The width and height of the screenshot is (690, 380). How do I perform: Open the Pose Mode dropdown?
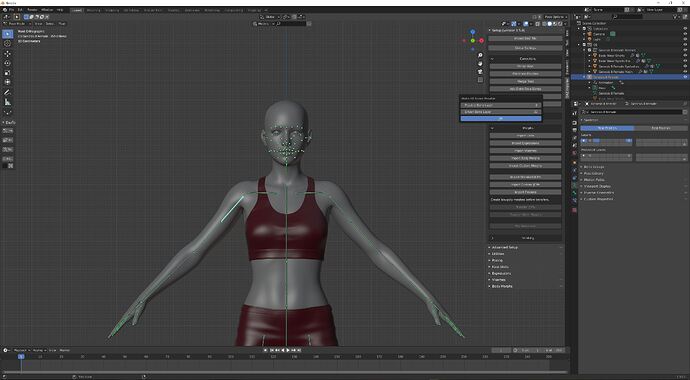coord(17,23)
